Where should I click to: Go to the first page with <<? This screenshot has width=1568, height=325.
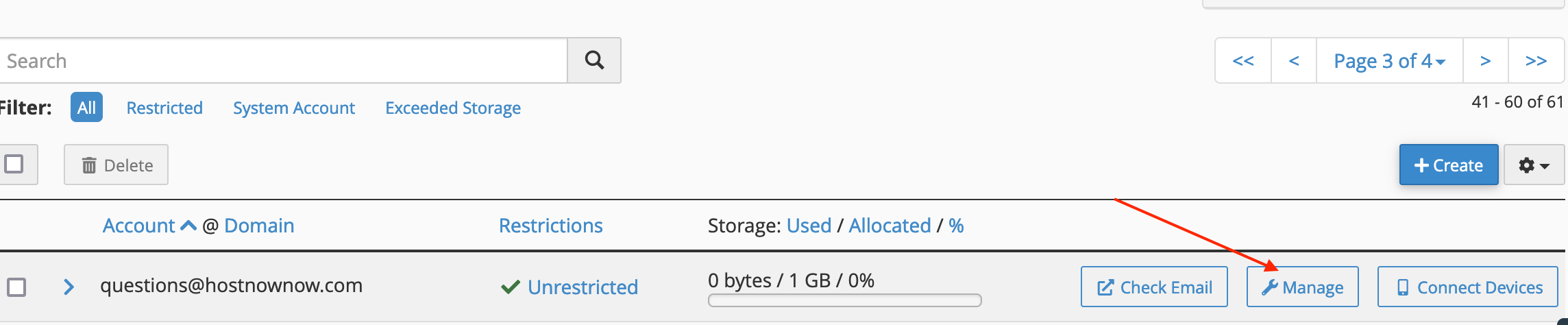point(1243,60)
